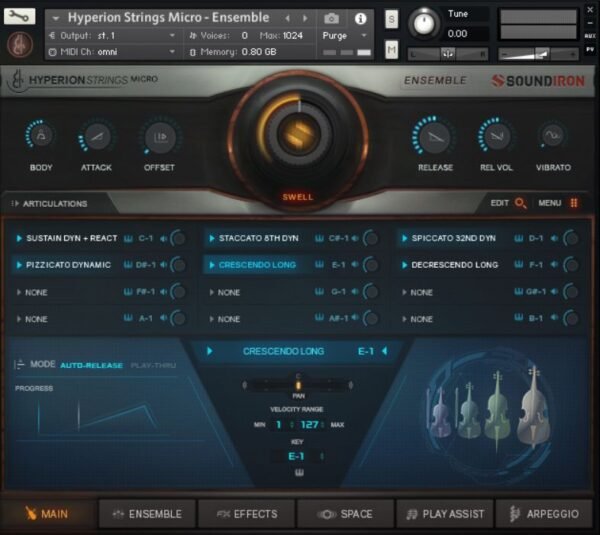
Task: Click the OFFSET knob
Action: (160, 137)
